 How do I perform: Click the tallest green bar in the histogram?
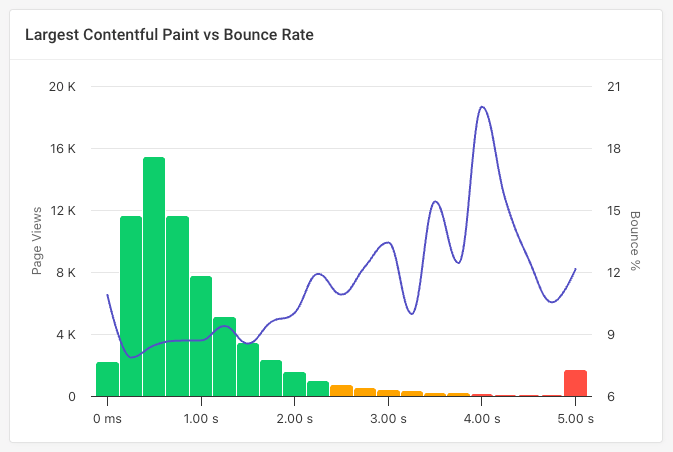154,277
